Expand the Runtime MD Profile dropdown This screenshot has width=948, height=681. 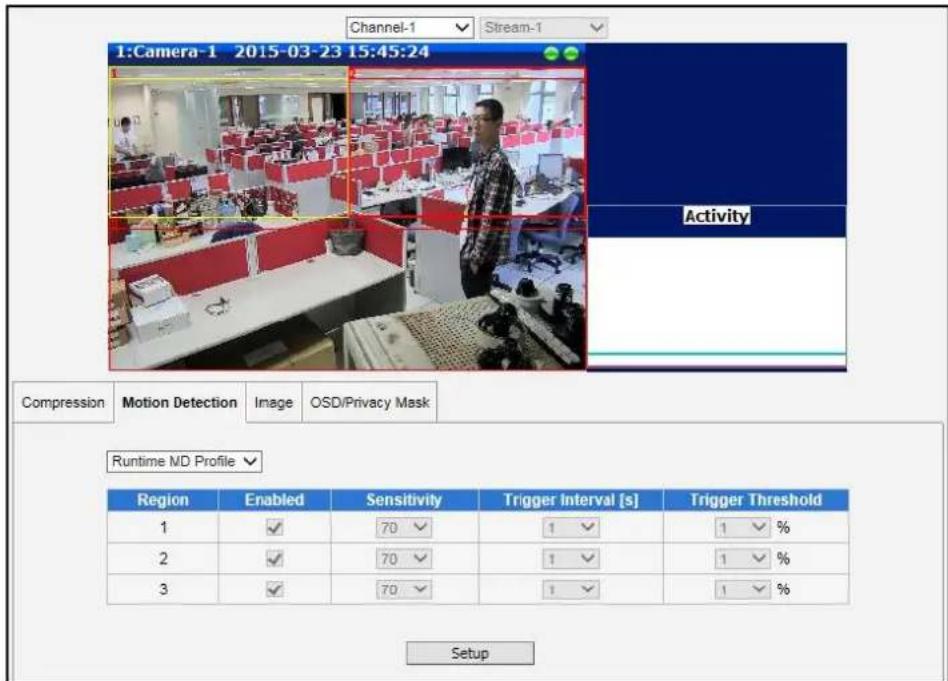[x=184, y=461]
